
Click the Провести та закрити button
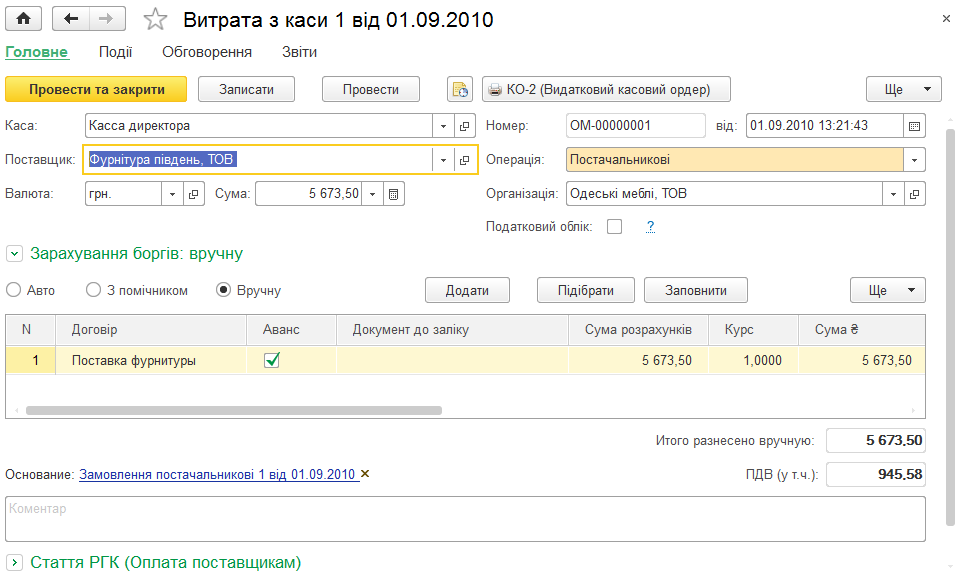[x=96, y=90]
